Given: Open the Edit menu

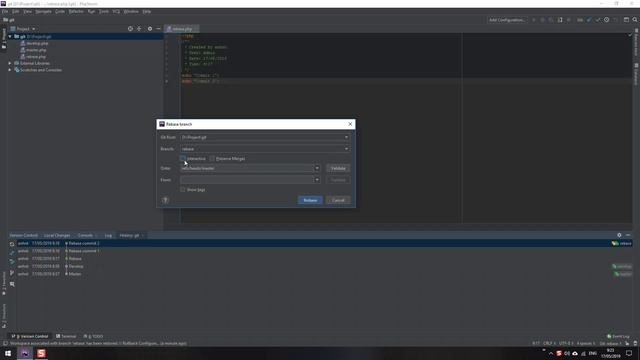Looking at the screenshot, I should tap(16, 11).
